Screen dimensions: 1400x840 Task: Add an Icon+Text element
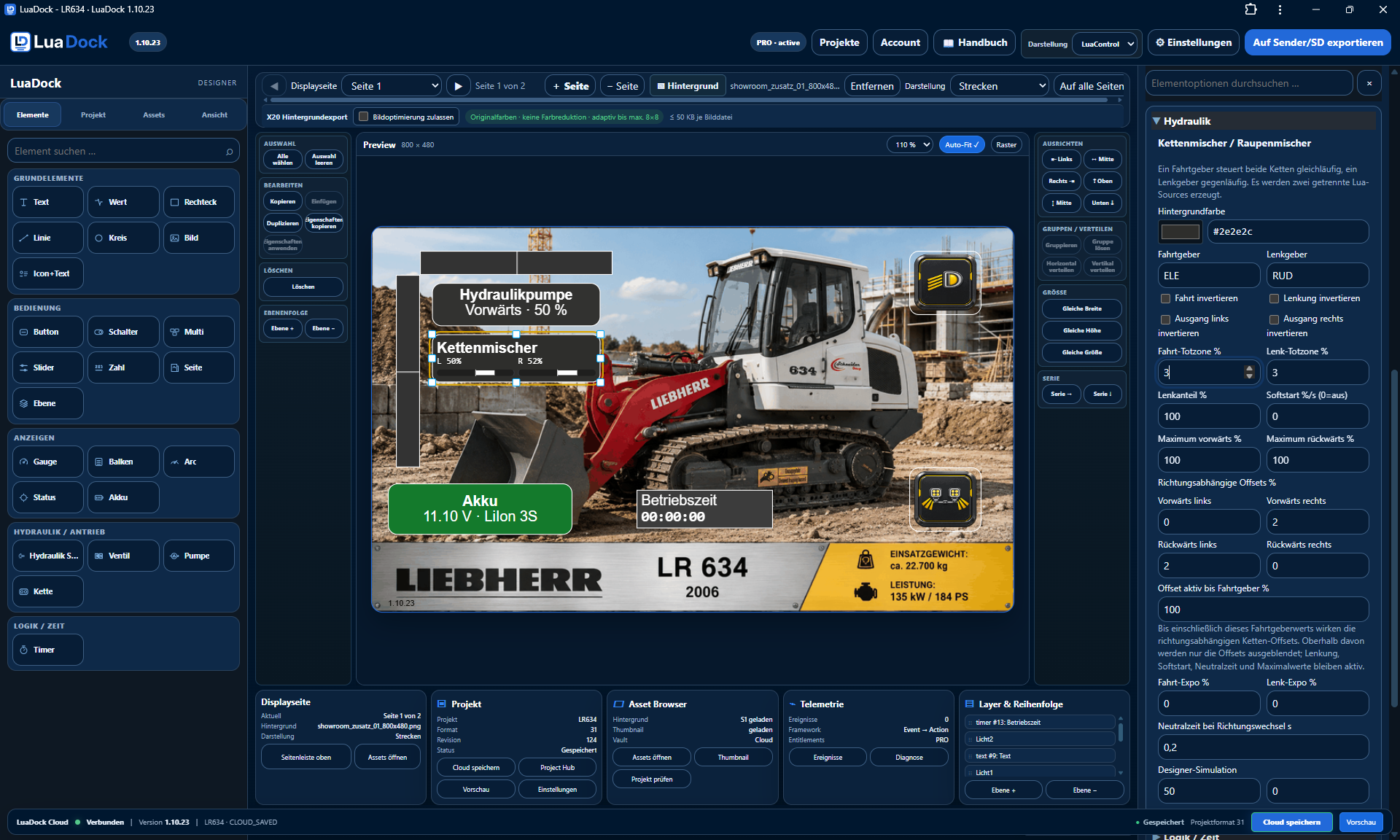[x=48, y=273]
